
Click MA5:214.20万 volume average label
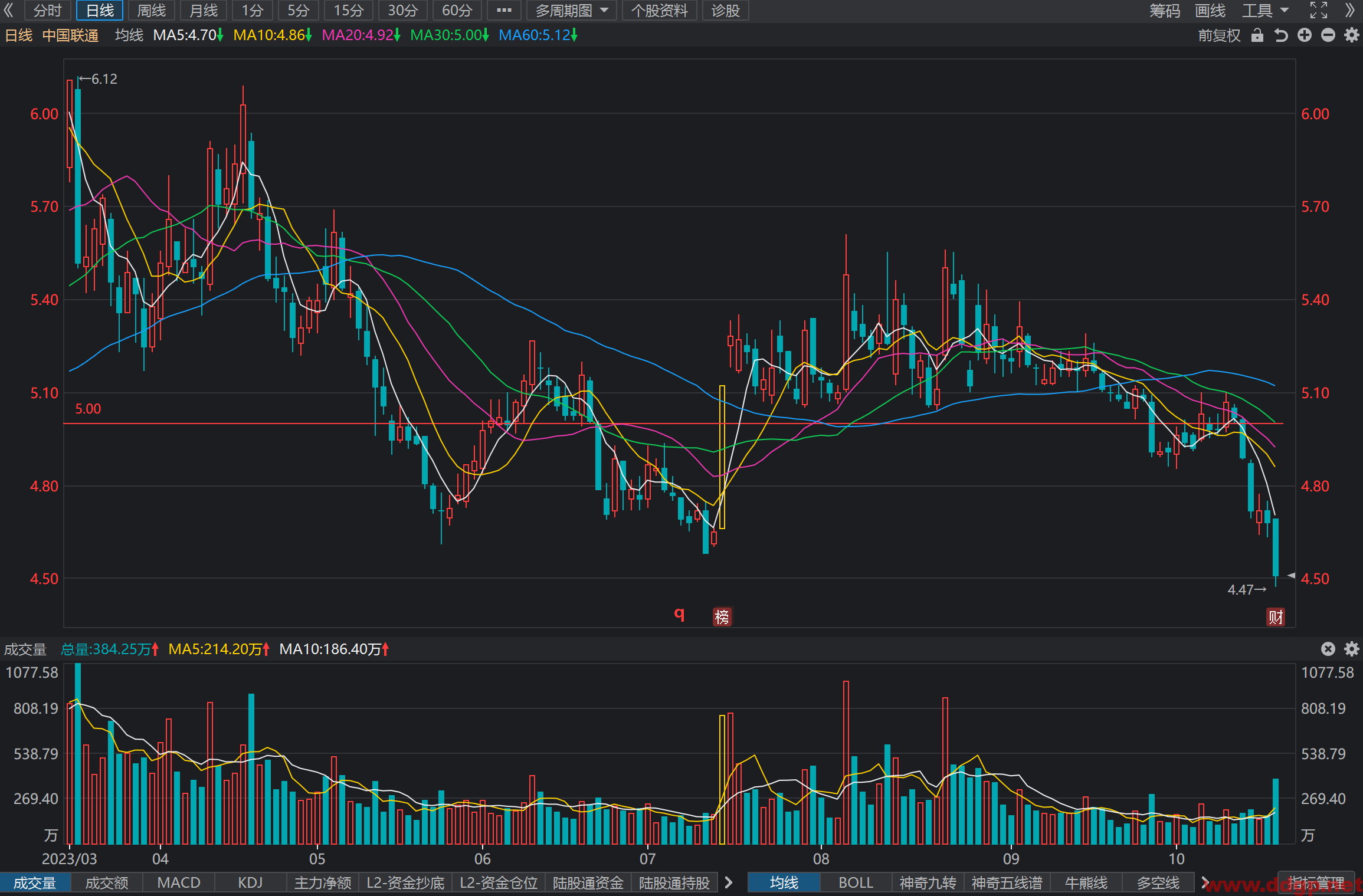point(219,649)
